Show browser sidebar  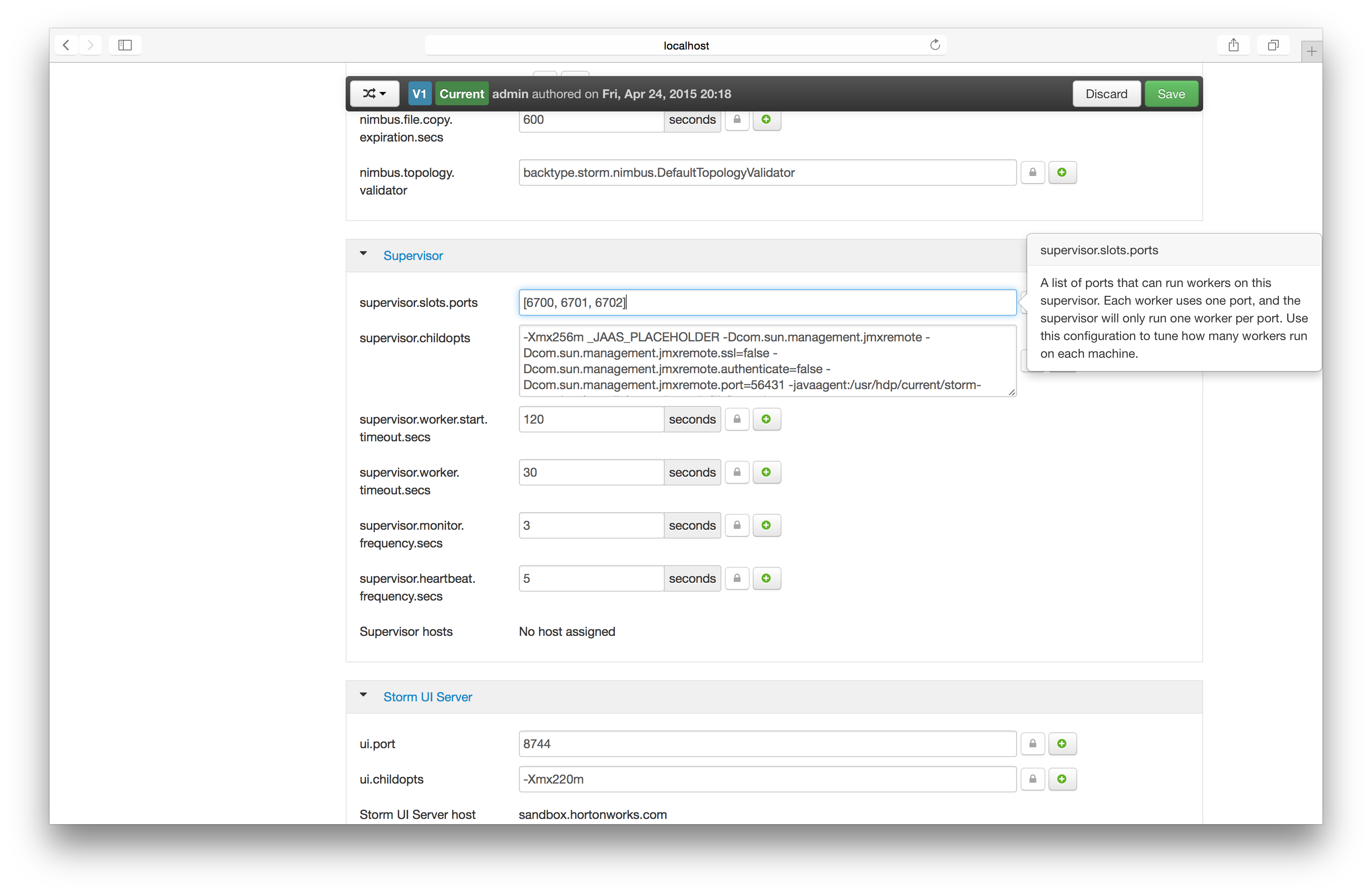pyautogui.click(x=125, y=45)
